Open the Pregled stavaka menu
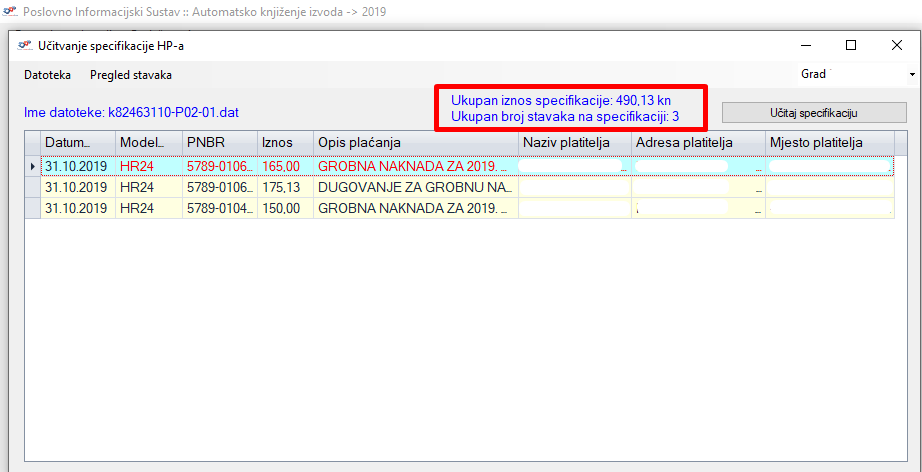The width and height of the screenshot is (922, 472). click(x=130, y=75)
